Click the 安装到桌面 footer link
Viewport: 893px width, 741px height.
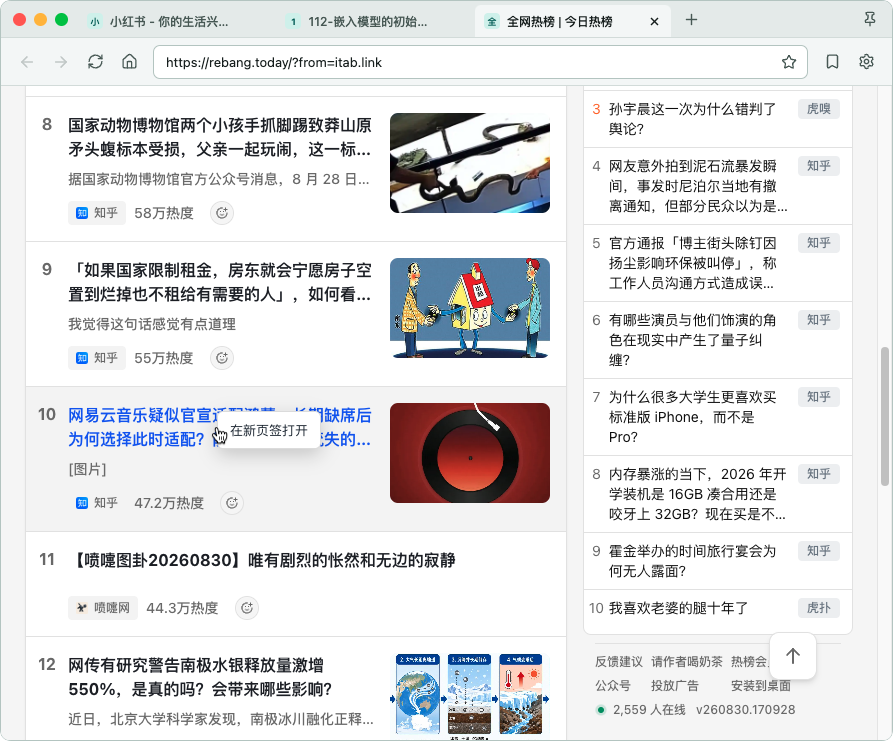[761, 685]
